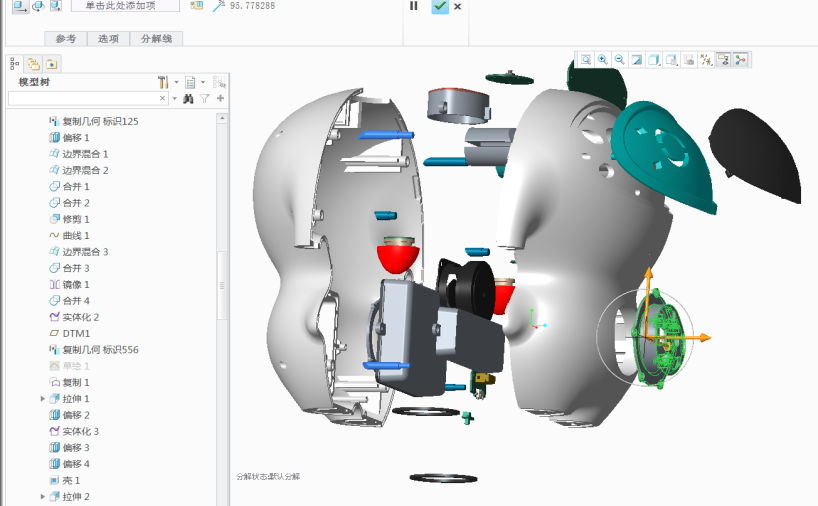Click the orange drag arrow pointing right
The height and width of the screenshot is (506, 818).
(x=704, y=338)
